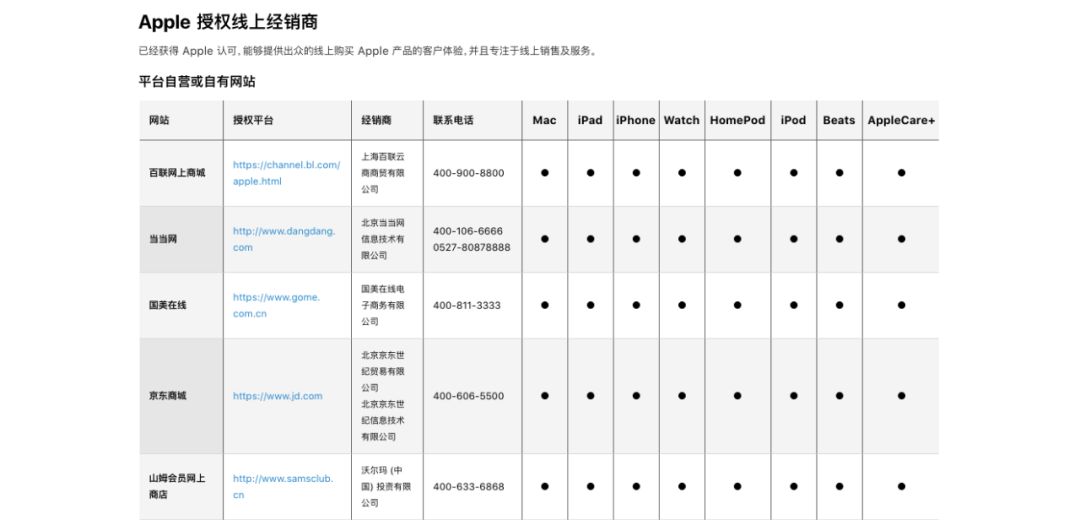The width and height of the screenshot is (1080, 520).
Task: Click phone number 400-900-8800
Action: (468, 173)
